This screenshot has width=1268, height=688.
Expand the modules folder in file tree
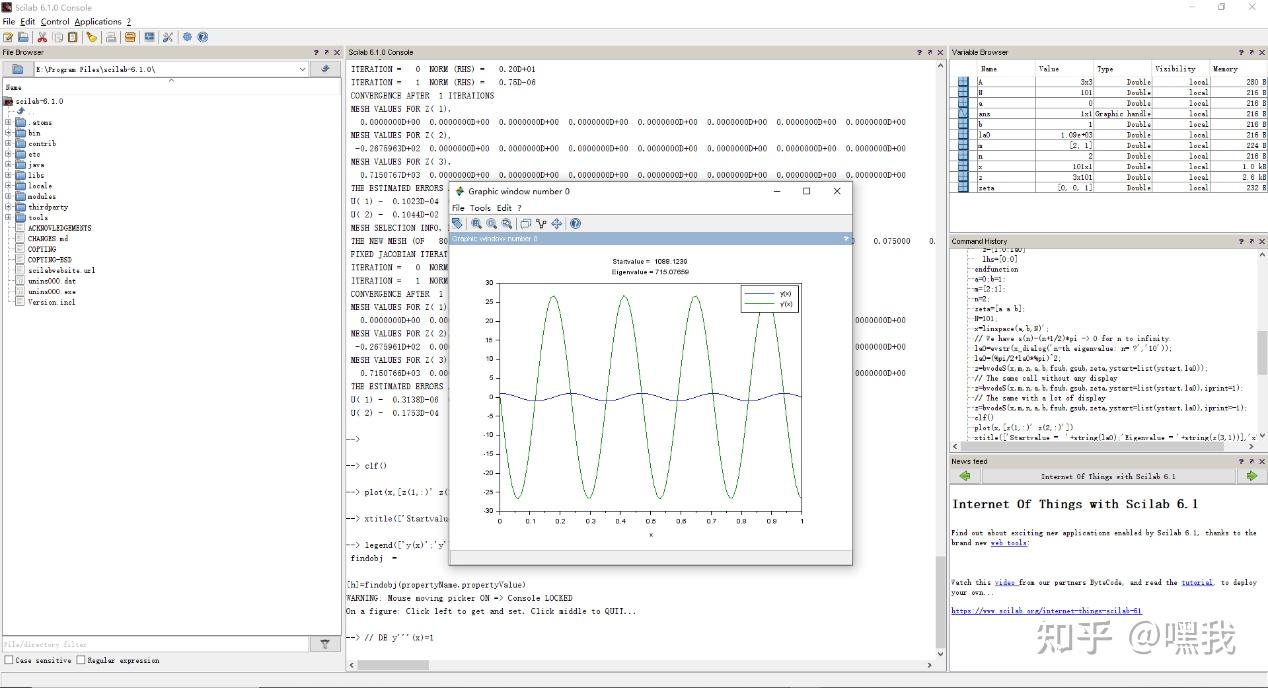[x=8, y=196]
